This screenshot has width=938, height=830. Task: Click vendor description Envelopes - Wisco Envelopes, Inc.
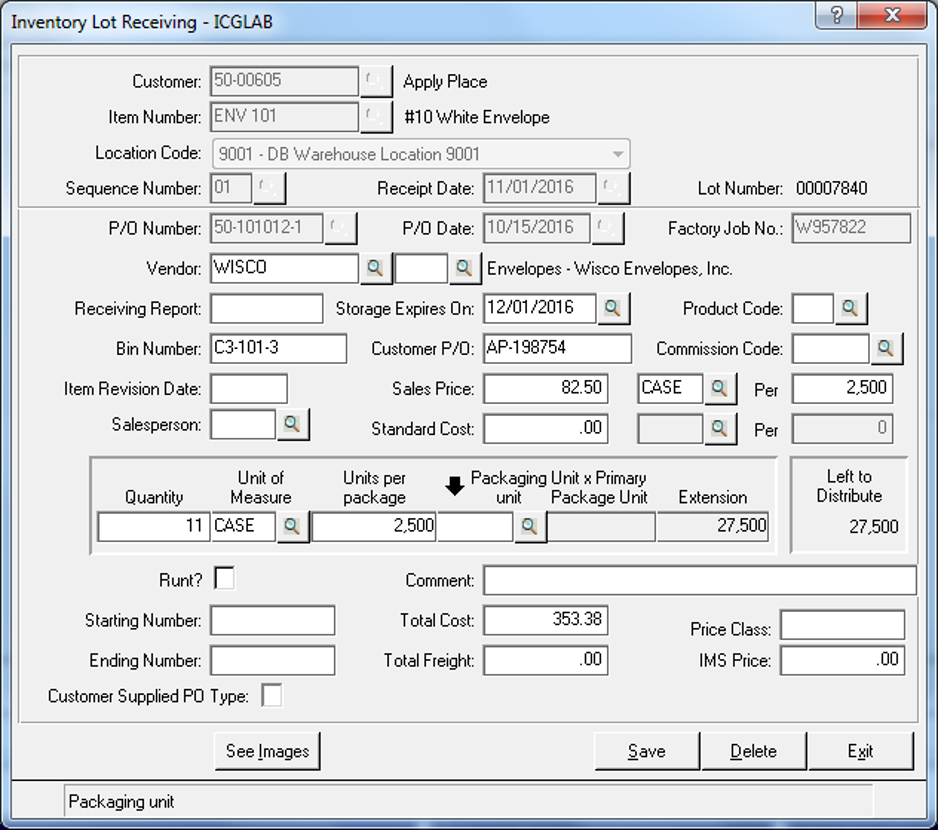(x=610, y=269)
